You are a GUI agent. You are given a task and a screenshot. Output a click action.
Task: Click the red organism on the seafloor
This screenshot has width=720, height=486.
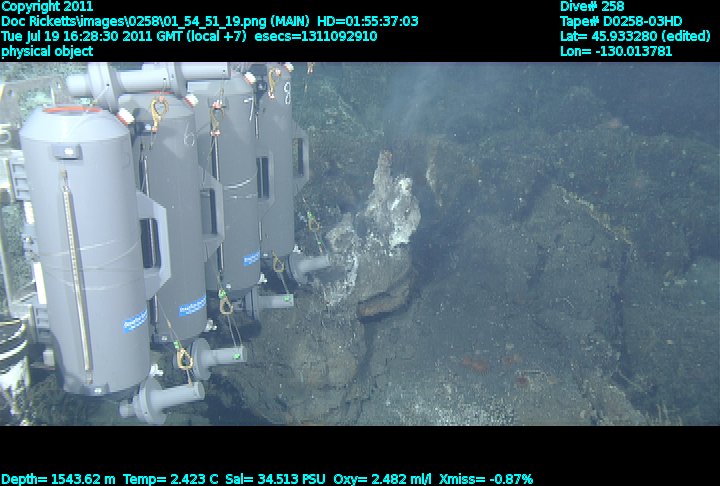click(521, 381)
